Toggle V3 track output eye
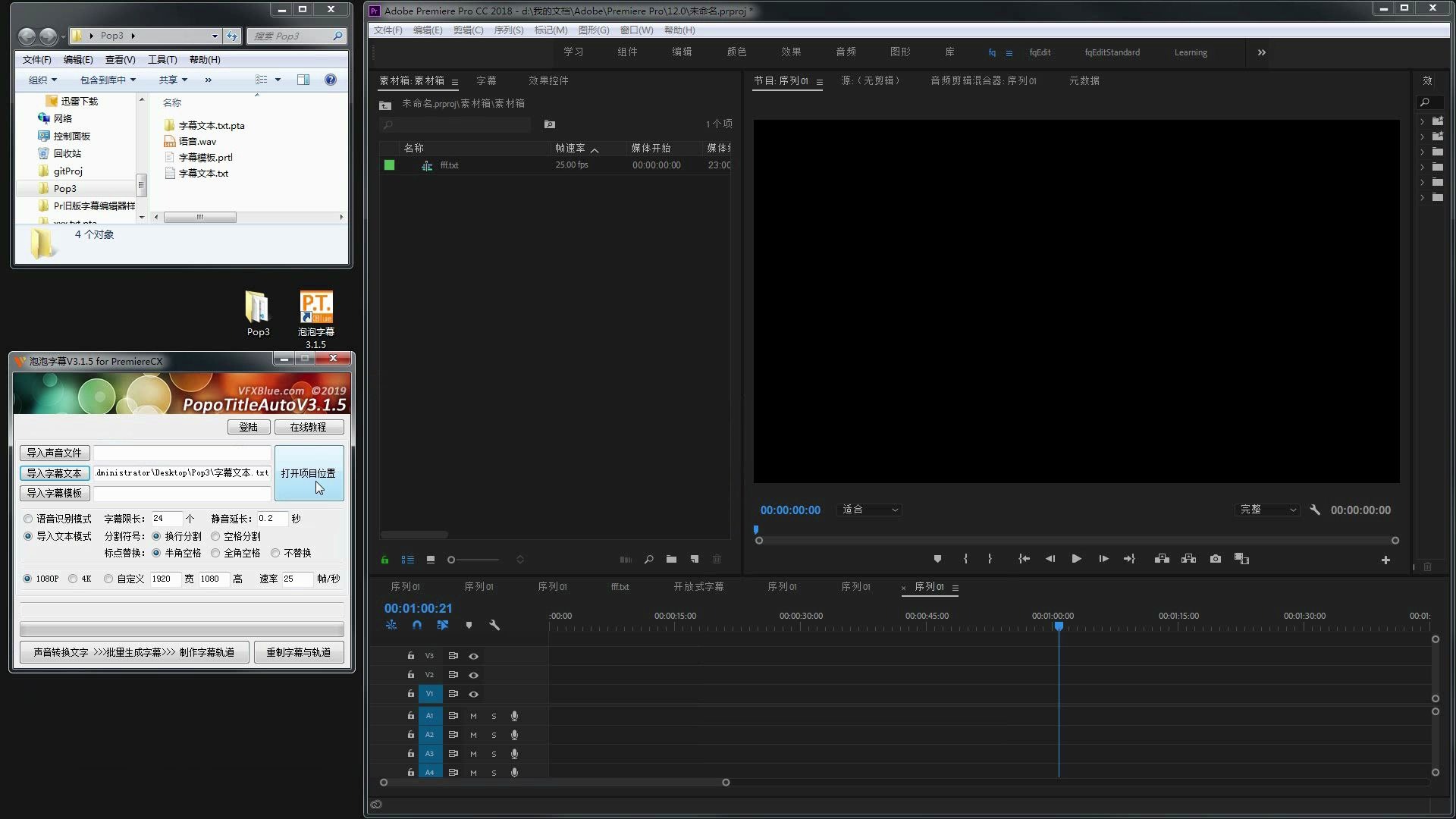 [x=473, y=656]
